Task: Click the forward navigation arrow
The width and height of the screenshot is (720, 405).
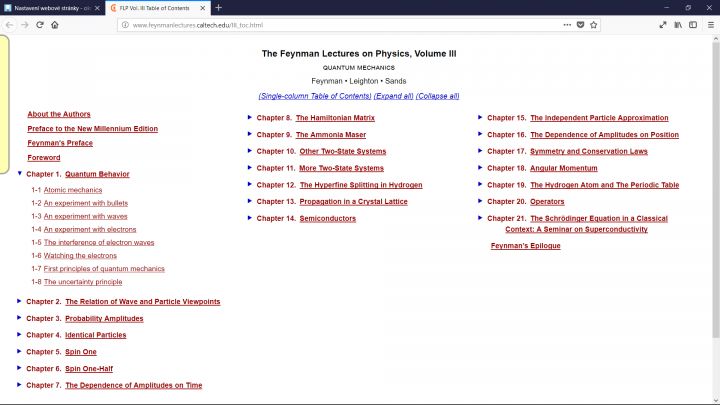Action: [25, 25]
